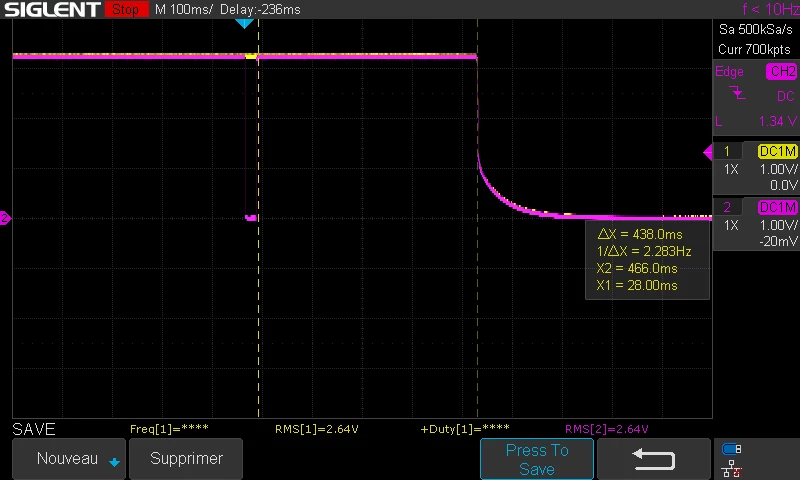Toggle channel 2 DC1M coupling badge
The width and height of the screenshot is (800, 480).
(x=777, y=207)
